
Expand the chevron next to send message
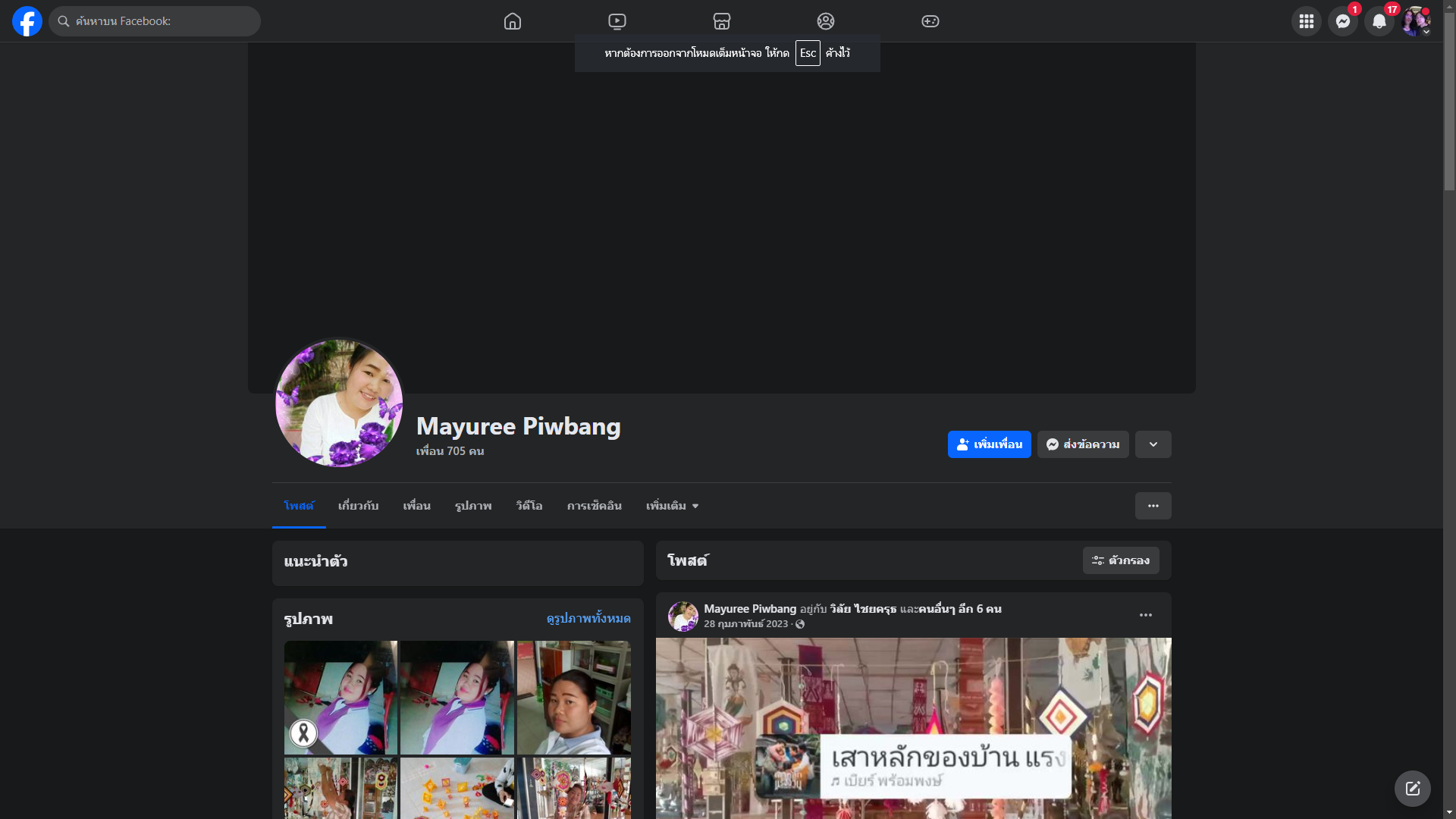click(1153, 444)
